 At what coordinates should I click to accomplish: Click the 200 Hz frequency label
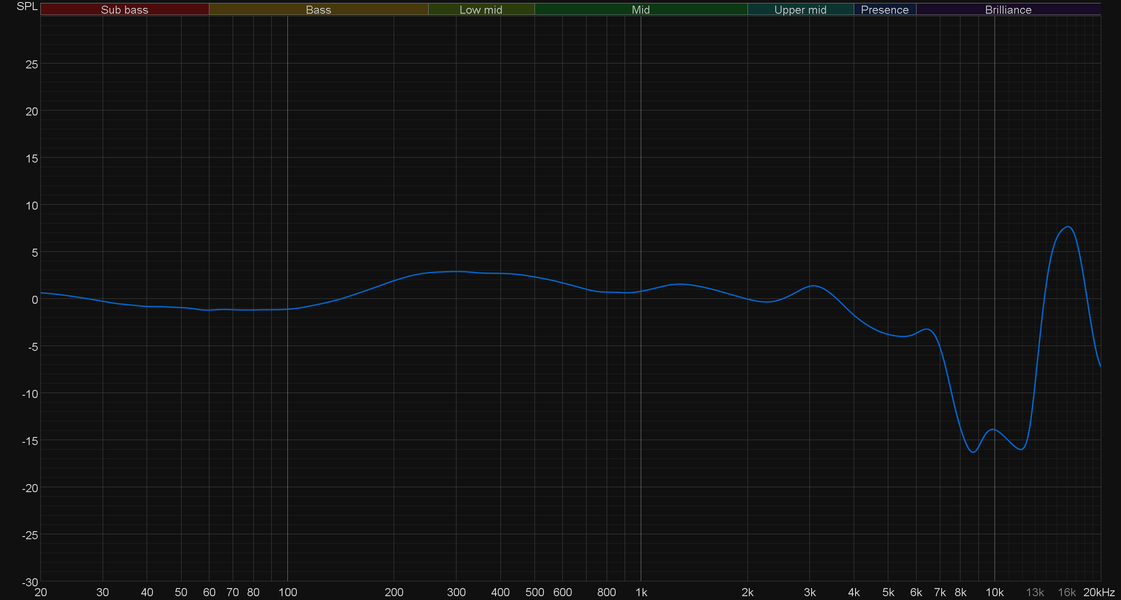tap(394, 592)
